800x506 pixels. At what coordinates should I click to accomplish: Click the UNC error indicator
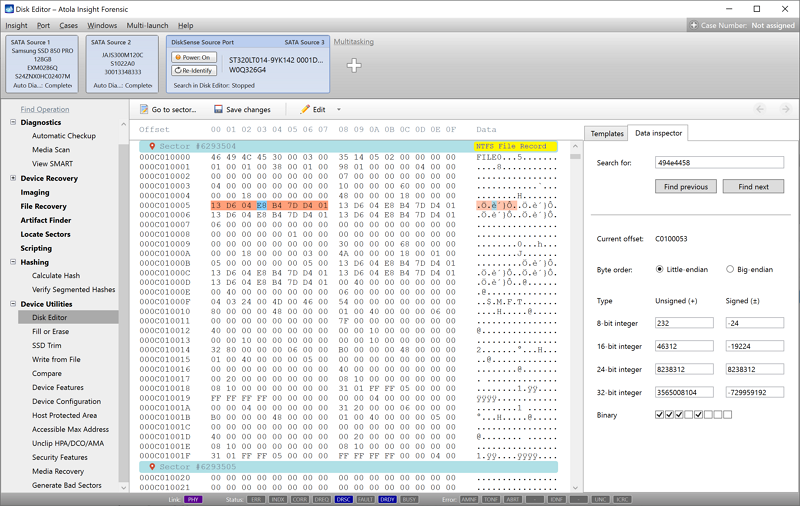point(601,499)
